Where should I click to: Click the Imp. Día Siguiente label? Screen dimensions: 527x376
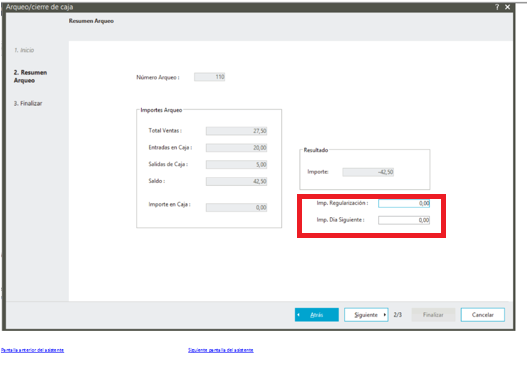coord(340,220)
